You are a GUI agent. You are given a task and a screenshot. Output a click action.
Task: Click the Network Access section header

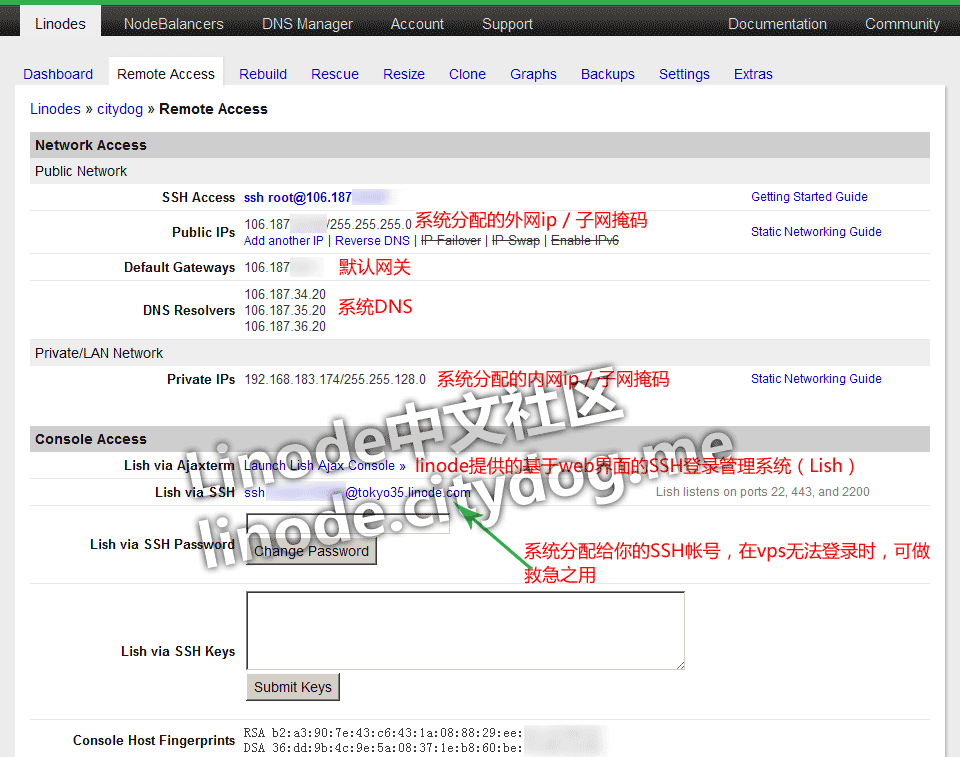pos(479,145)
